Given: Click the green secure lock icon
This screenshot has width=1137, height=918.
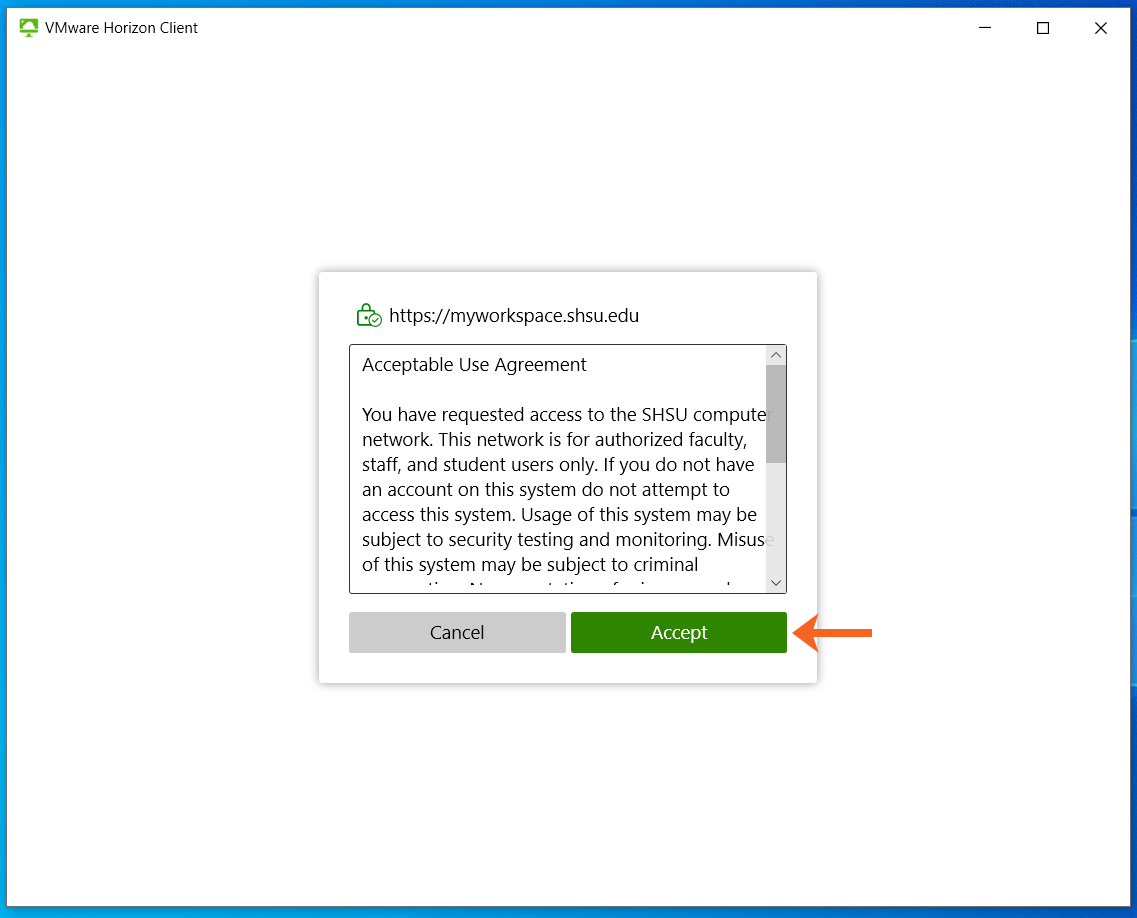Looking at the screenshot, I should click(x=369, y=316).
